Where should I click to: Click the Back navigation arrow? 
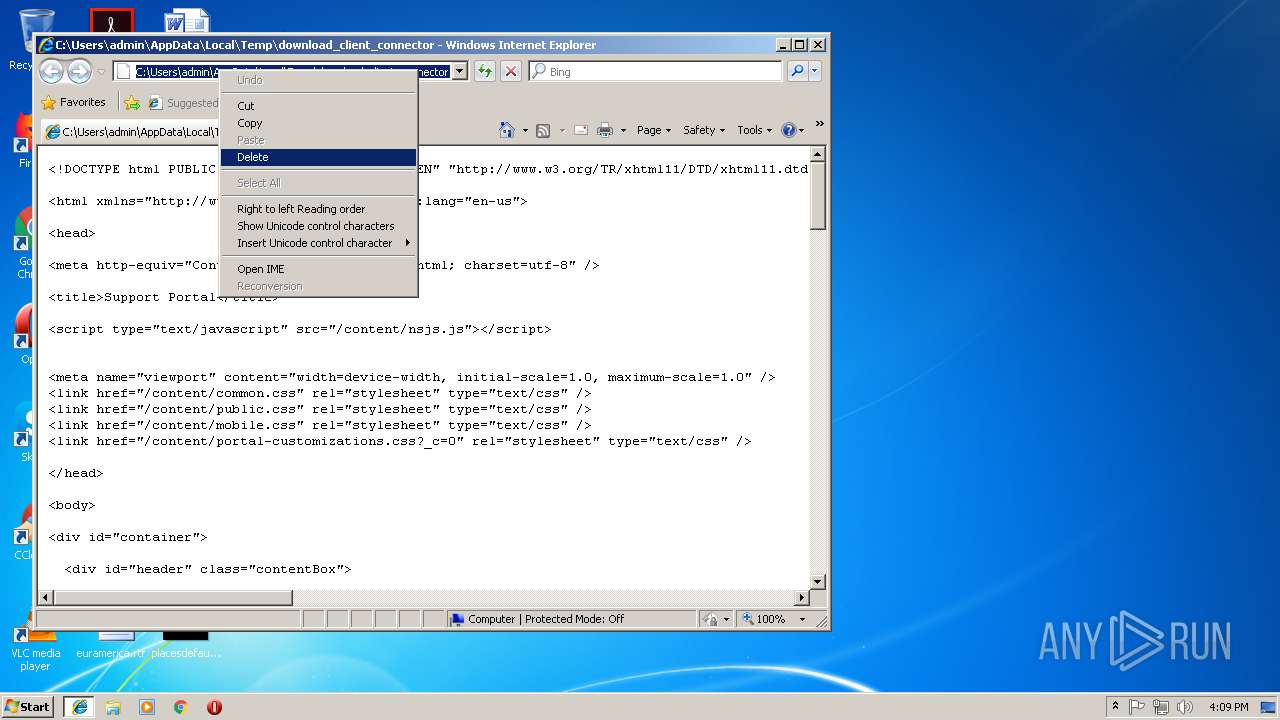point(52,71)
